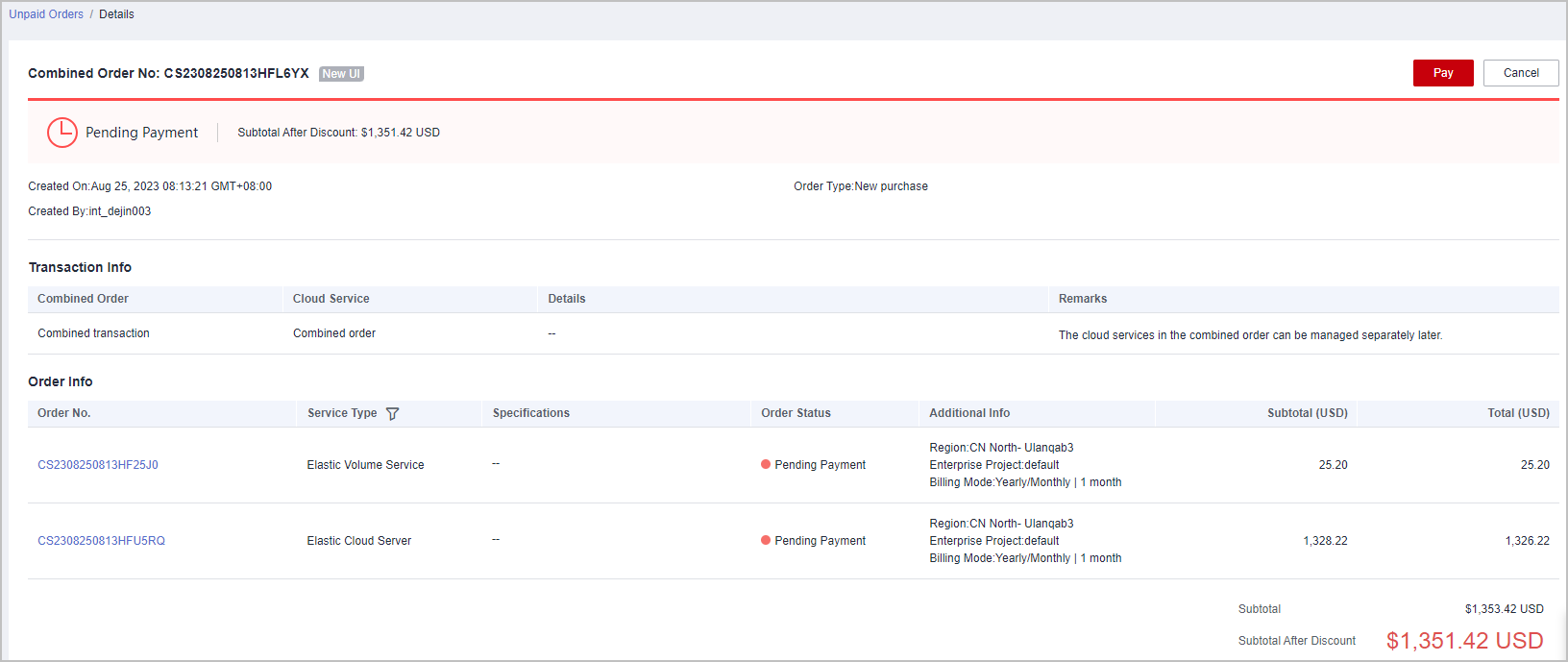Click the Combined transaction cell
Screen dimensions: 1568x662
click(93, 333)
